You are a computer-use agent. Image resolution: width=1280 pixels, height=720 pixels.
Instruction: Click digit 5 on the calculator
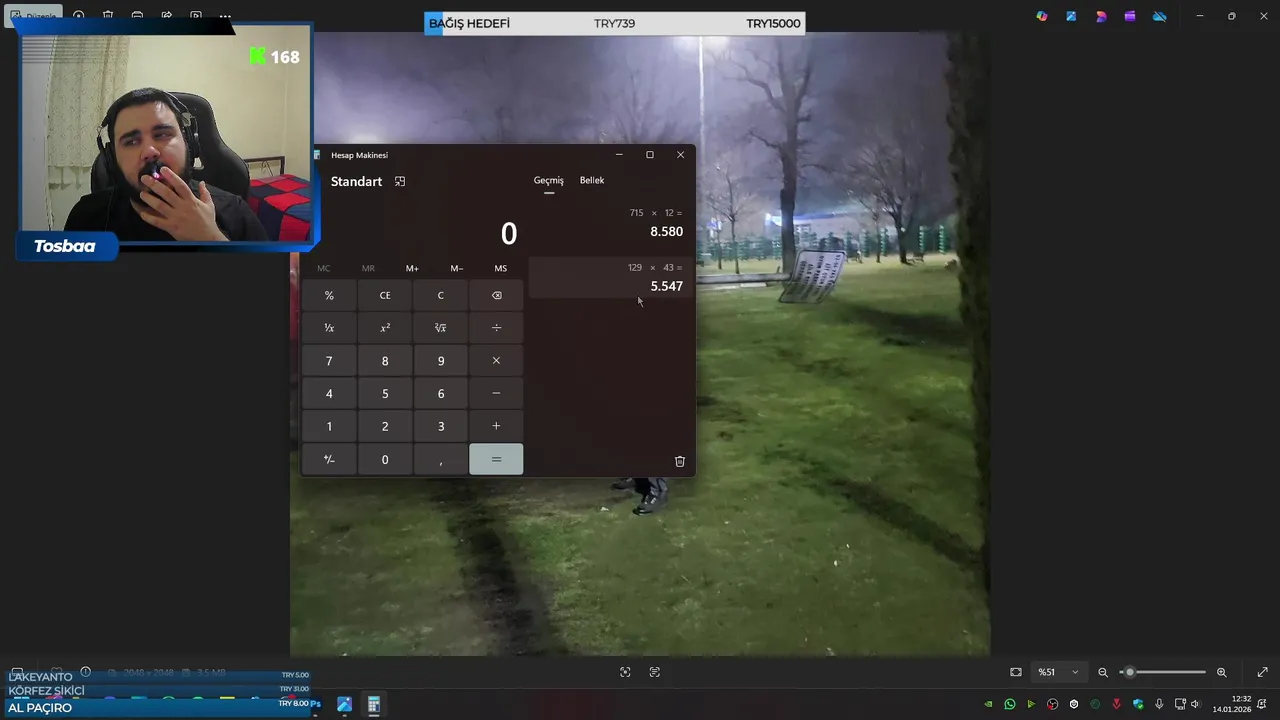385,394
